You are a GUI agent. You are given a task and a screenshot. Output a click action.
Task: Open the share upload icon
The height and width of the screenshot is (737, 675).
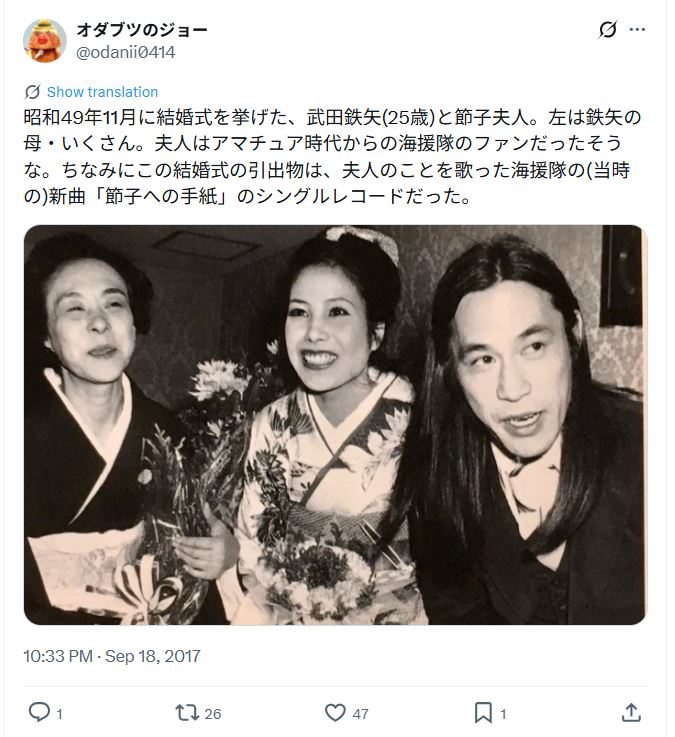tap(631, 713)
